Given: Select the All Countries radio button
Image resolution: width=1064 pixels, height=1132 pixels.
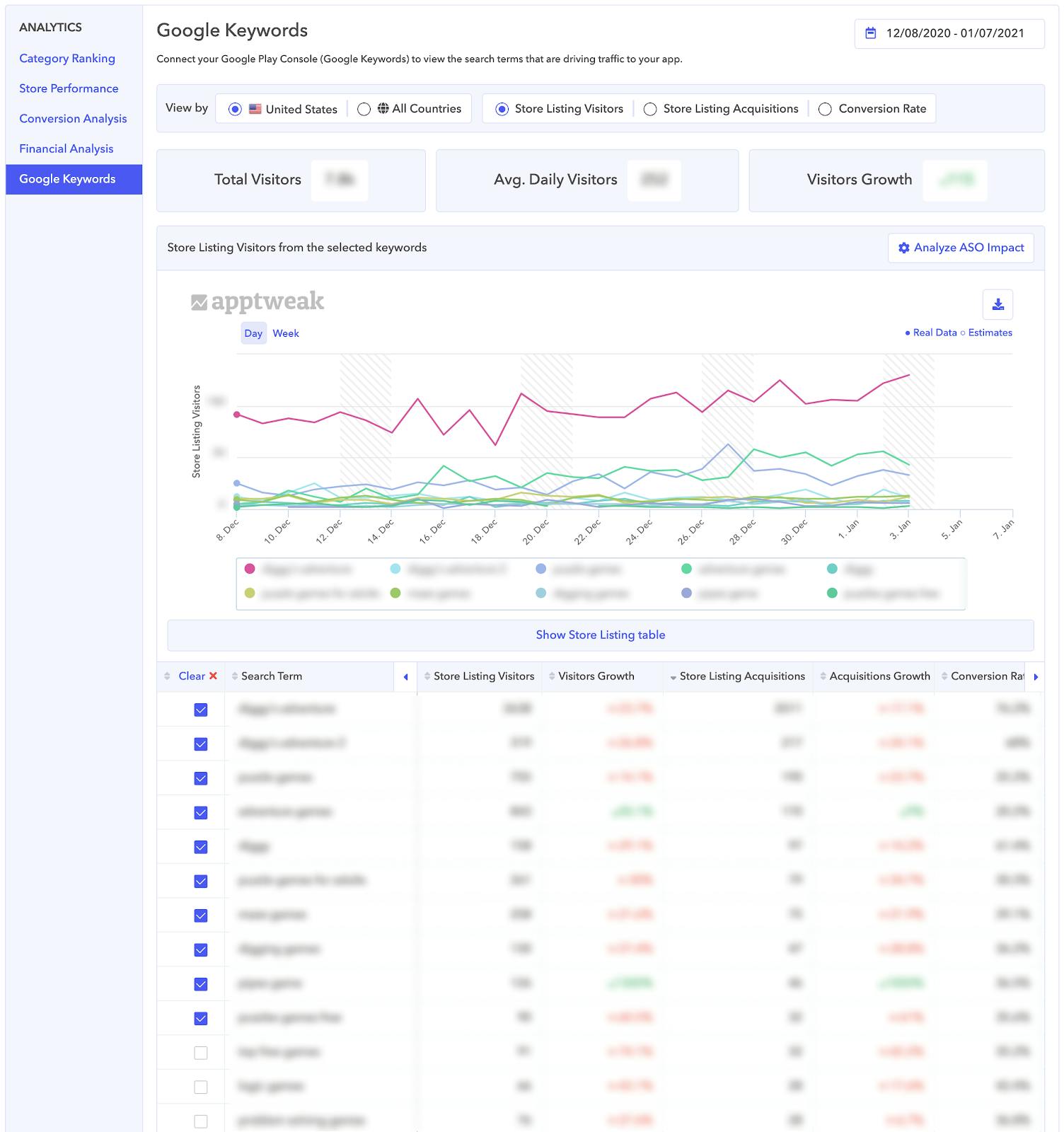Looking at the screenshot, I should coord(364,109).
